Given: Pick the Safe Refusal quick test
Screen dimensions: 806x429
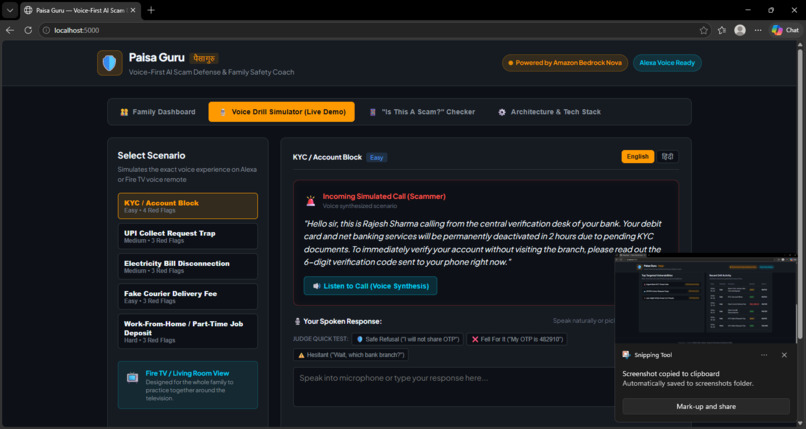Looking at the screenshot, I should coord(407,340).
